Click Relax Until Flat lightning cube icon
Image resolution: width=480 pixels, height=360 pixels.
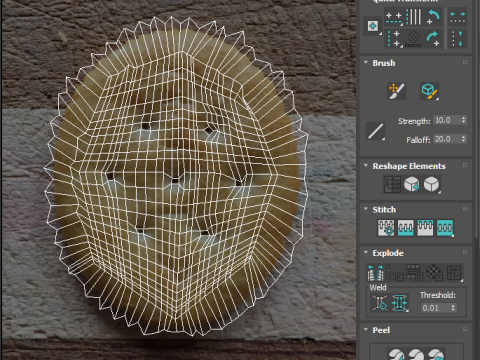click(x=412, y=184)
